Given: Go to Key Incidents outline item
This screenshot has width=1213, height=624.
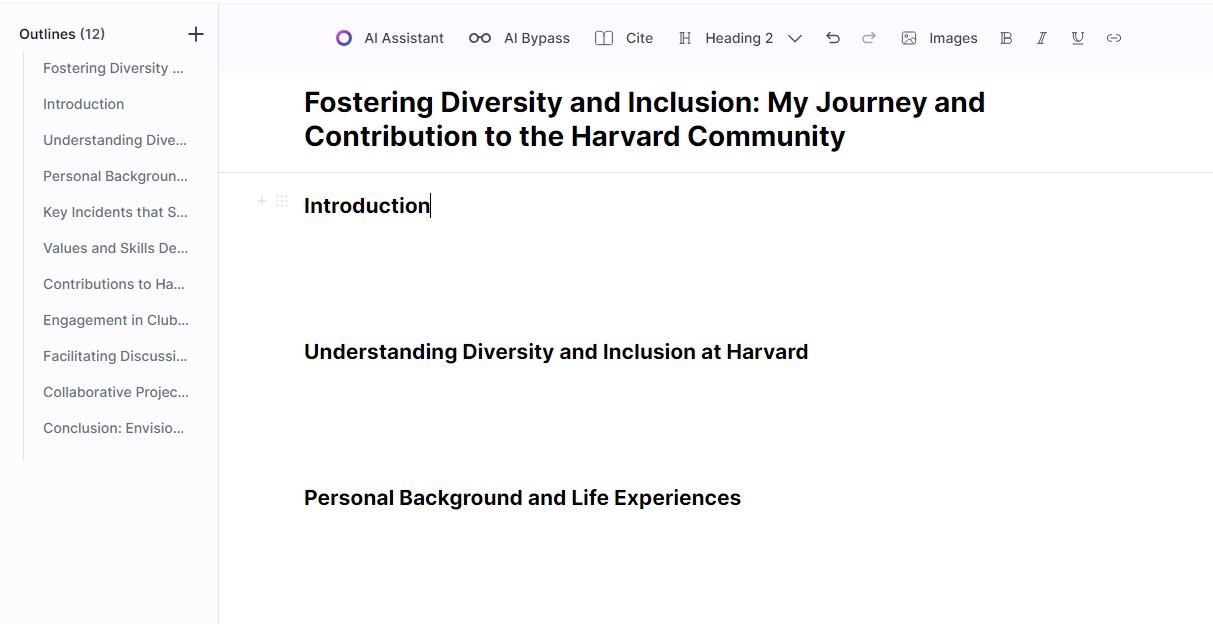Looking at the screenshot, I should [x=116, y=212].
